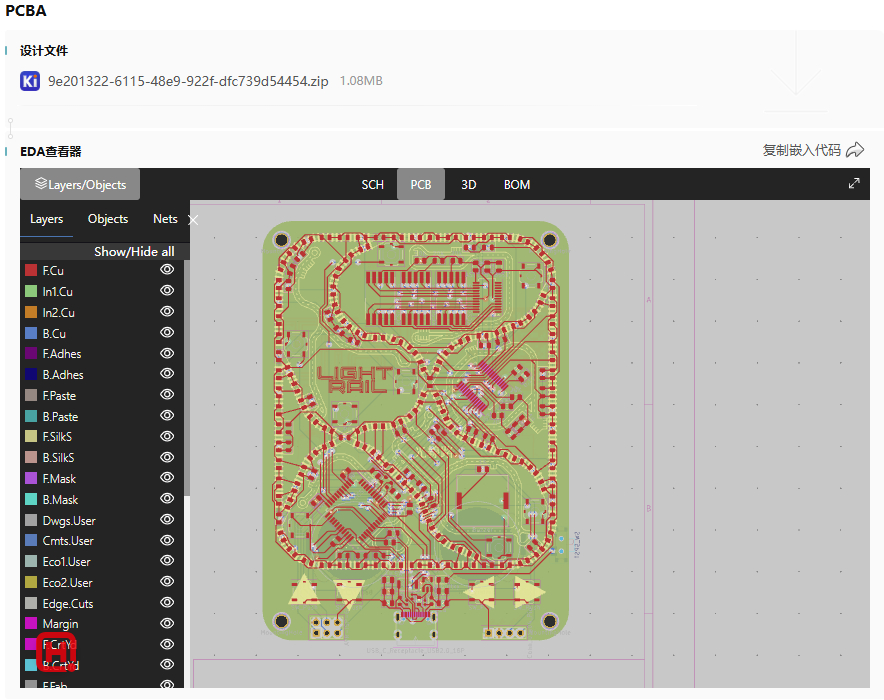
Task: Switch to the BOM tab
Action: point(516,185)
